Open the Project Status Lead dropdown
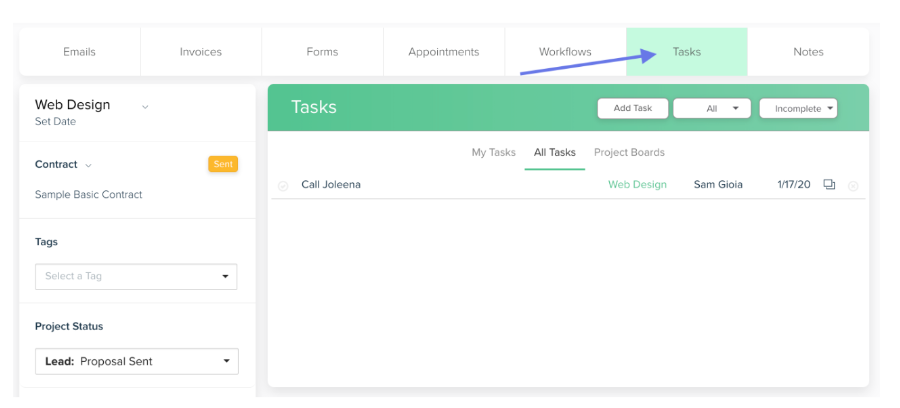Screen dimensions: 900x408 click(137, 362)
